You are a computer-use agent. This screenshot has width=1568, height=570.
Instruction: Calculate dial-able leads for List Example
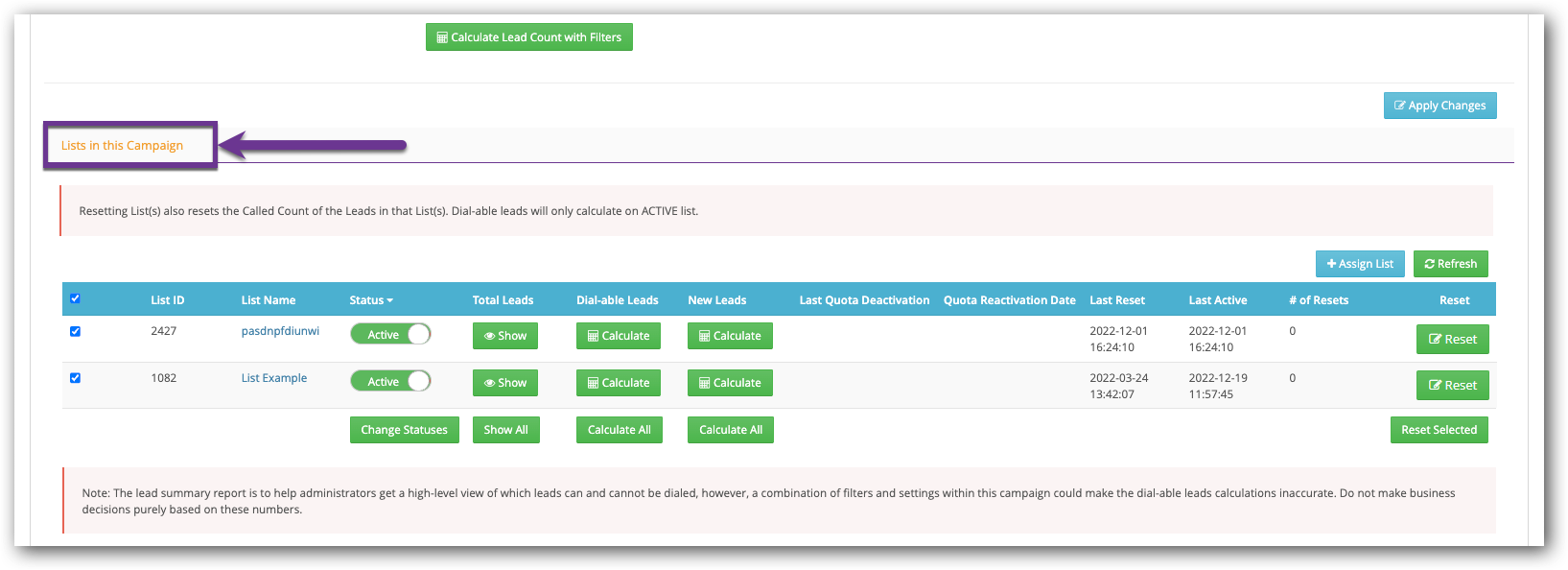(618, 383)
